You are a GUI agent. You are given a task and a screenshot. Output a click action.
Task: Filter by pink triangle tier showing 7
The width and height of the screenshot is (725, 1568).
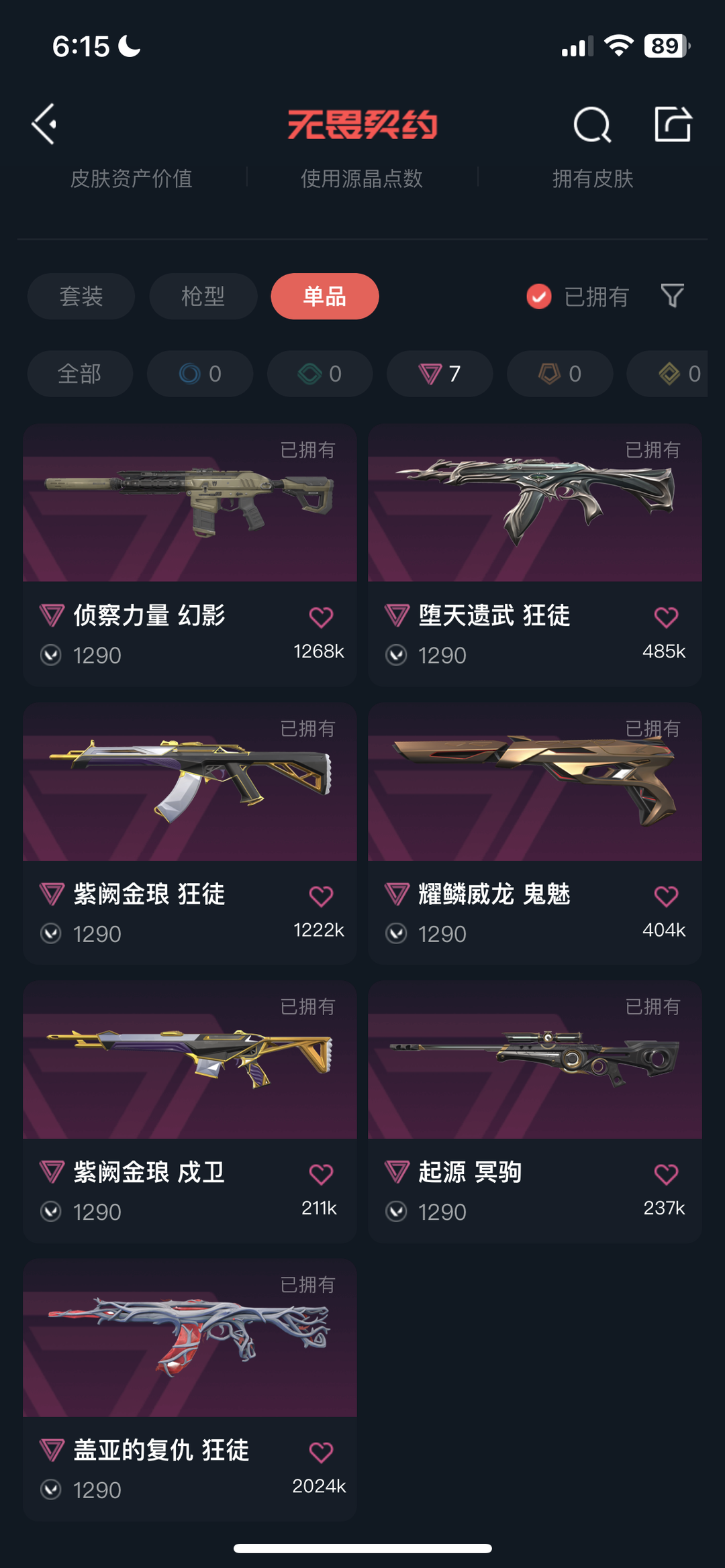click(x=440, y=374)
